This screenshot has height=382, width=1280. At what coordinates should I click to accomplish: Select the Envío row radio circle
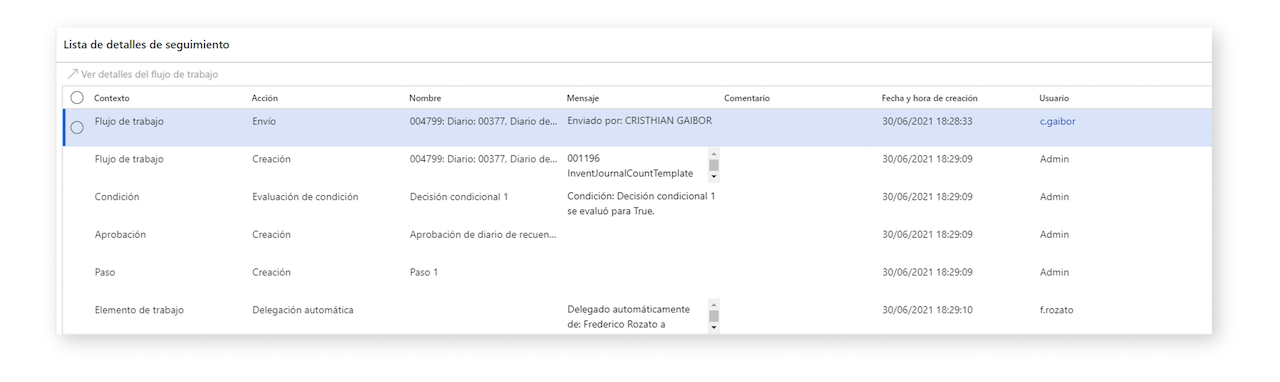tap(77, 127)
